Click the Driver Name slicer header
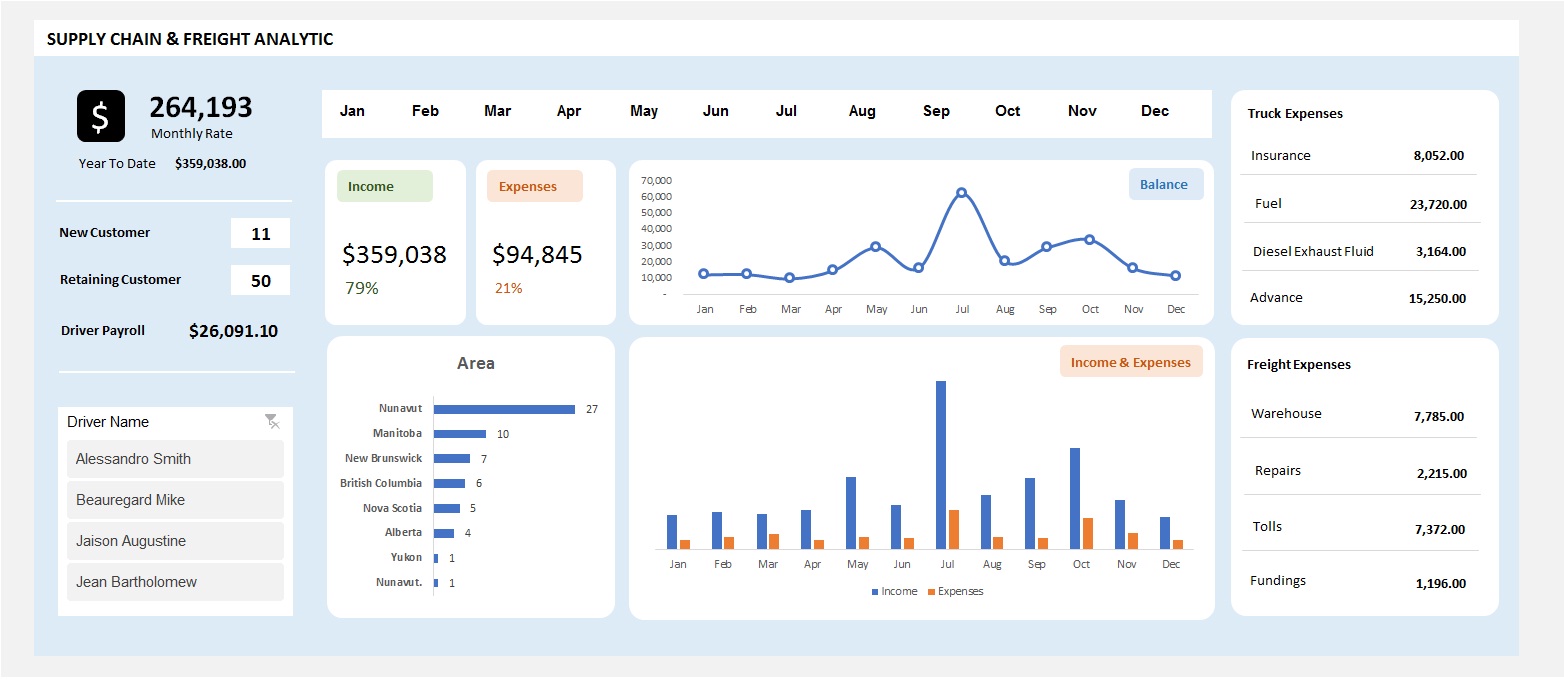 click(x=108, y=422)
